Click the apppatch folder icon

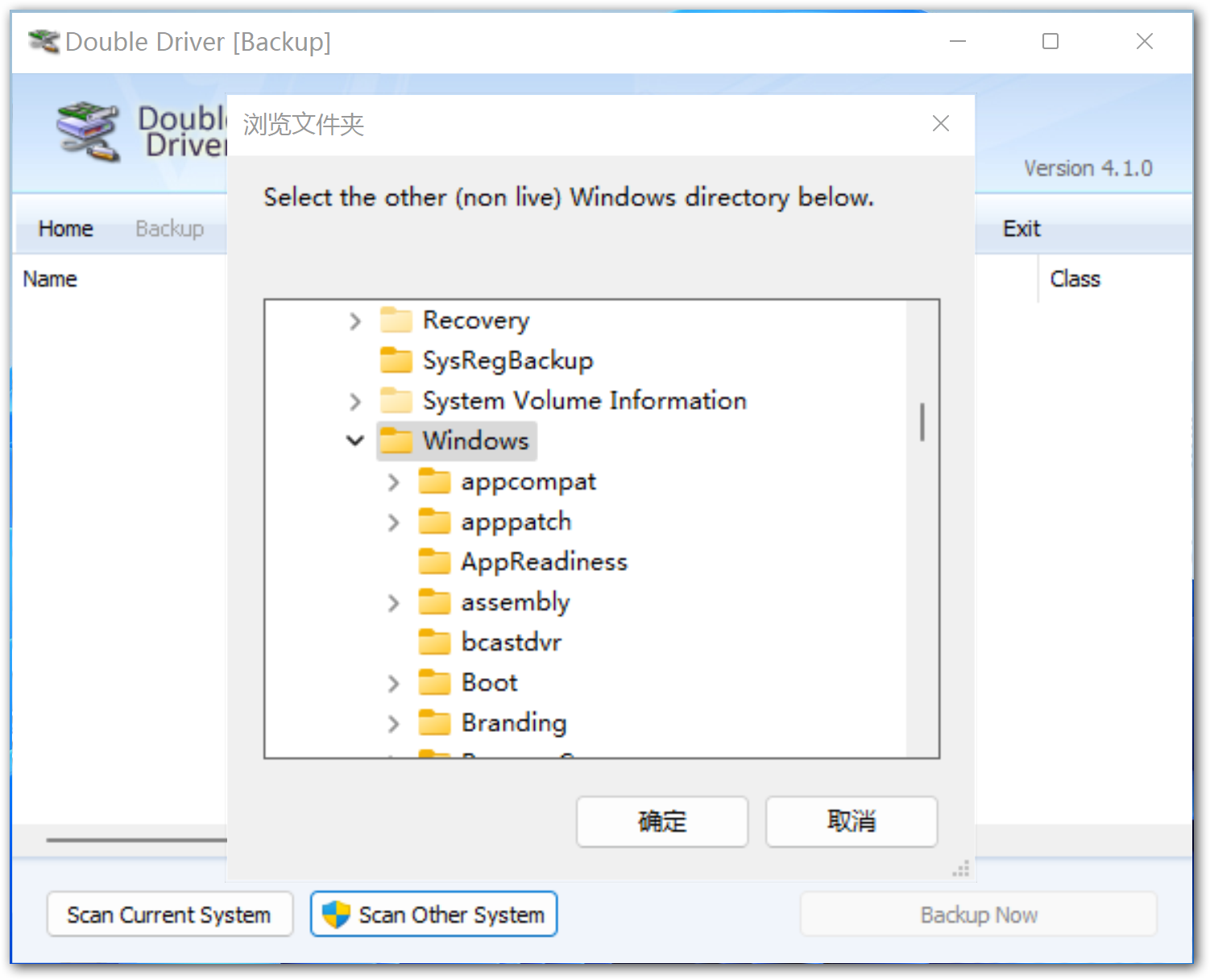[x=434, y=521]
